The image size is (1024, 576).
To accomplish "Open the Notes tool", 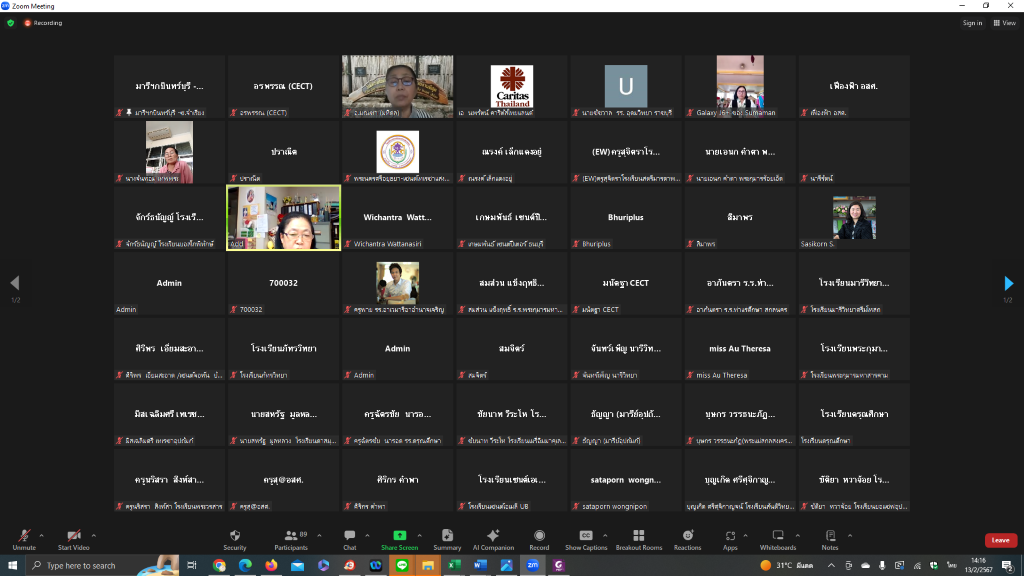I will pyautogui.click(x=830, y=539).
